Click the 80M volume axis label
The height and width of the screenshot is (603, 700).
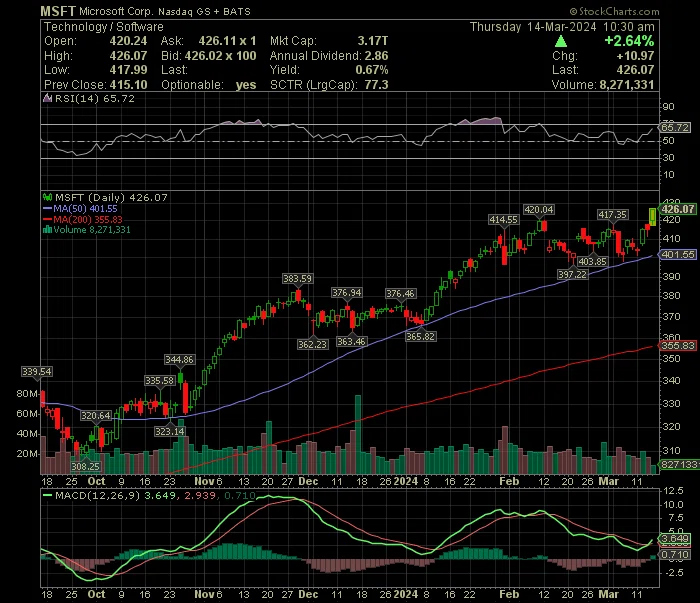[27, 394]
